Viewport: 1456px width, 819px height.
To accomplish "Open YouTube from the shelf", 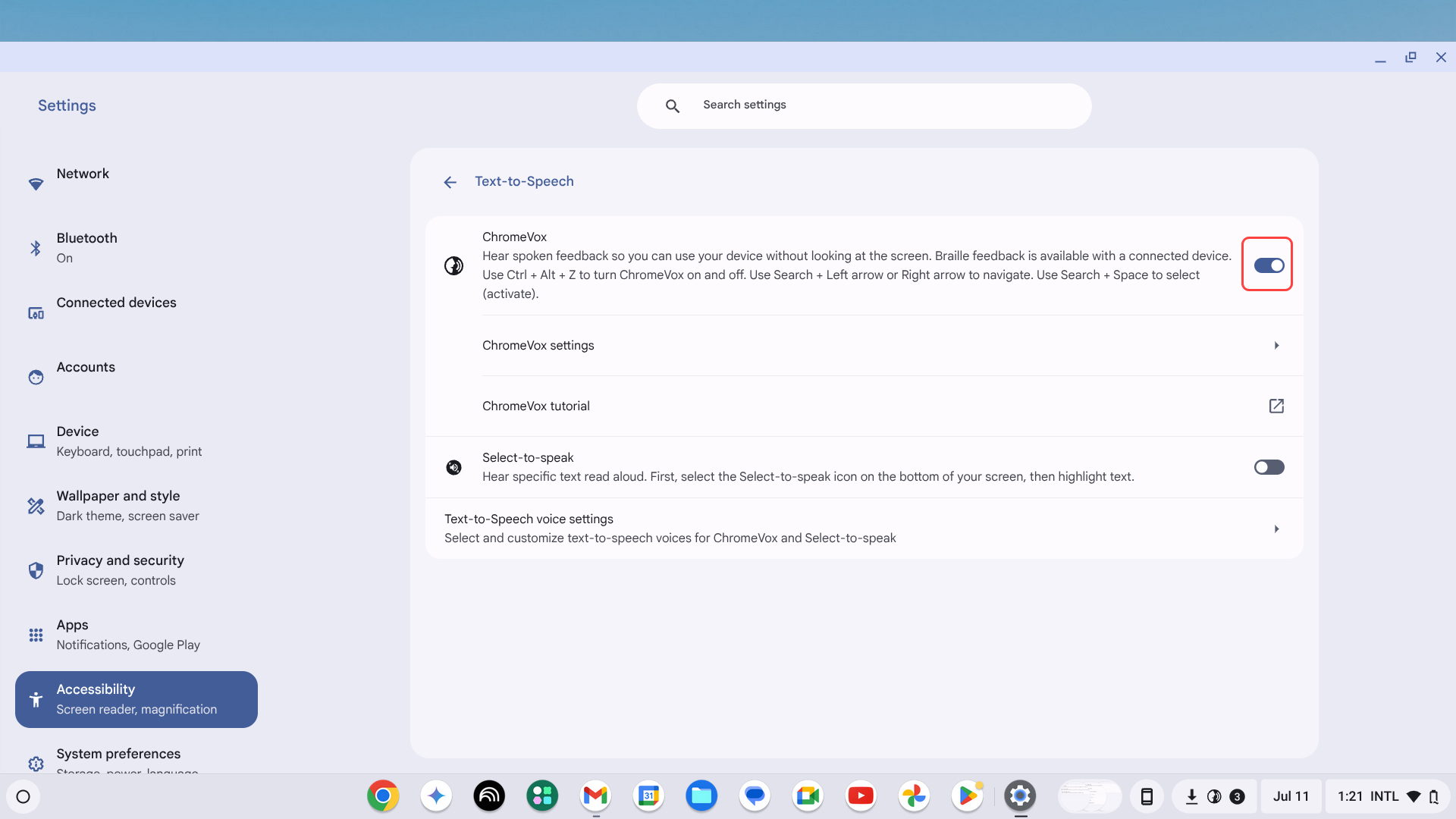I will click(861, 796).
